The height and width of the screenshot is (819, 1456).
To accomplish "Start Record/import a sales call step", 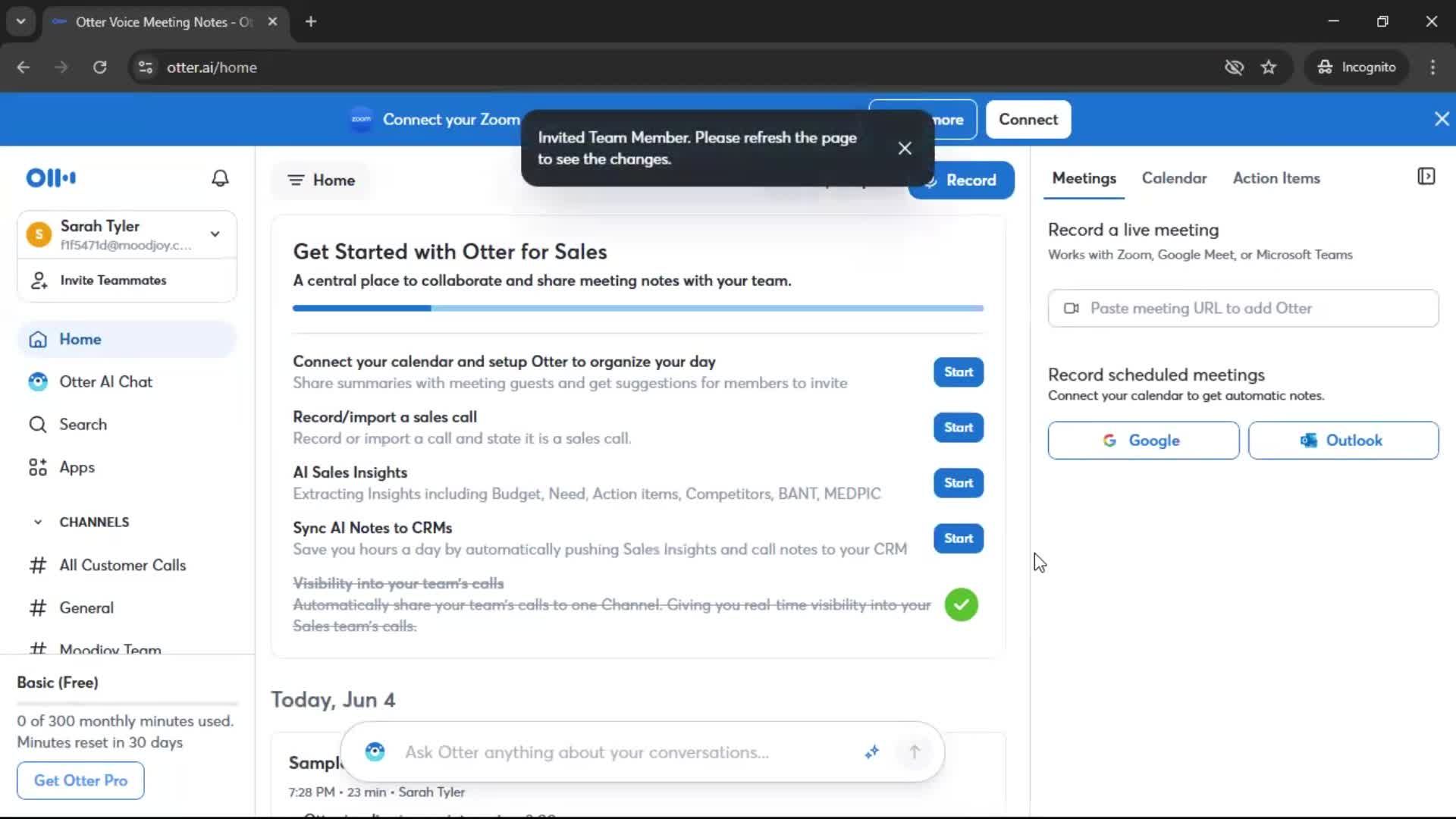I will (x=959, y=428).
